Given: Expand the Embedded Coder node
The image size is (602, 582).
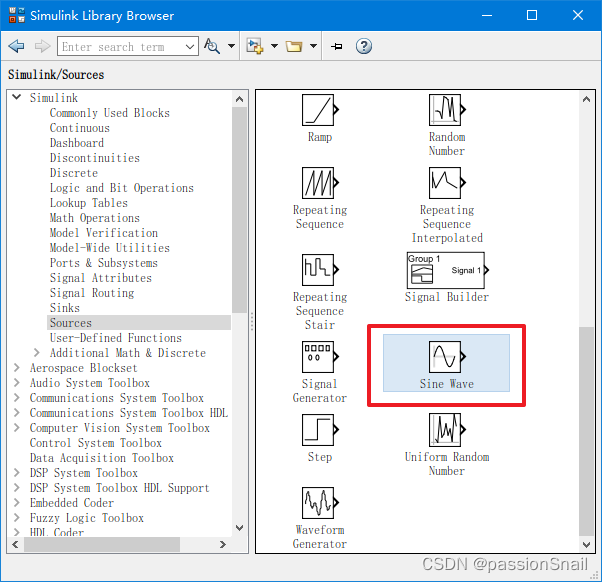Looking at the screenshot, I should click(x=17, y=502).
